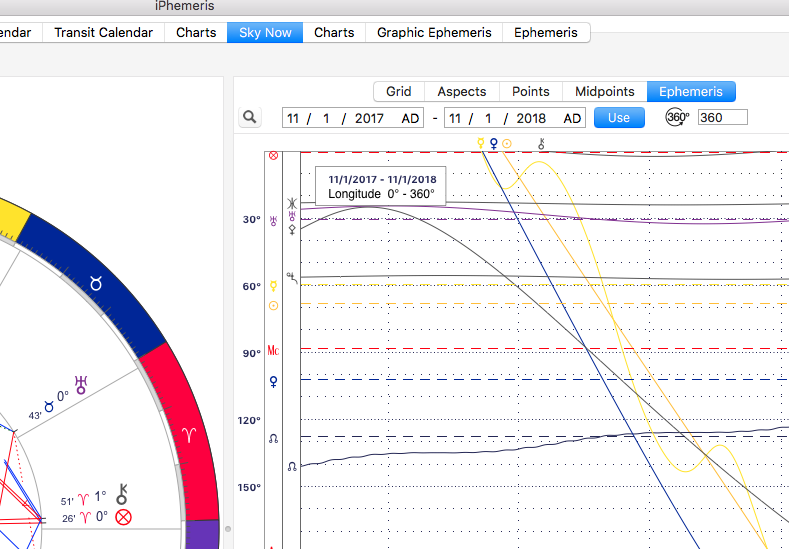Click Chiron glyph in the chart wheel
Screen dimensions: 789x549
coord(122,494)
